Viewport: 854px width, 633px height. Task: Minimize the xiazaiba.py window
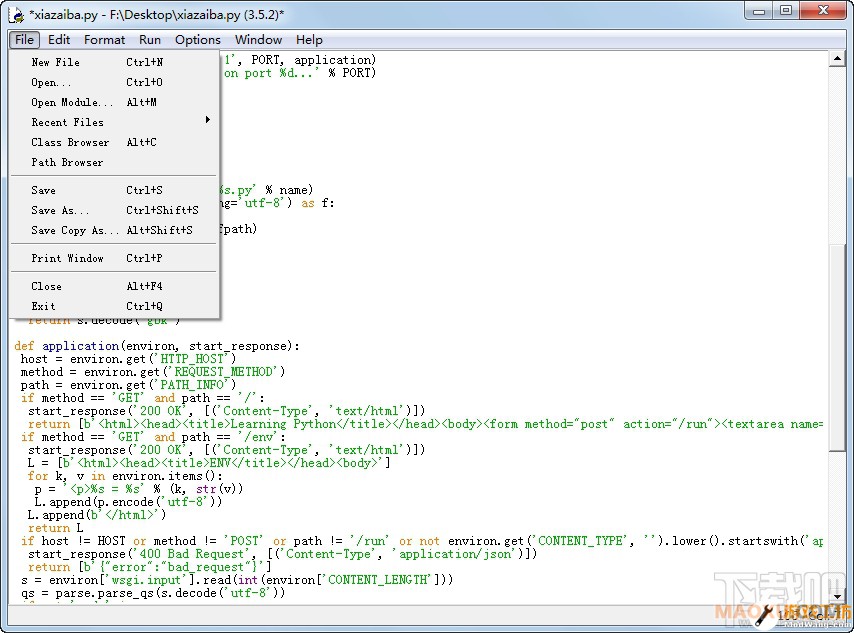click(759, 10)
